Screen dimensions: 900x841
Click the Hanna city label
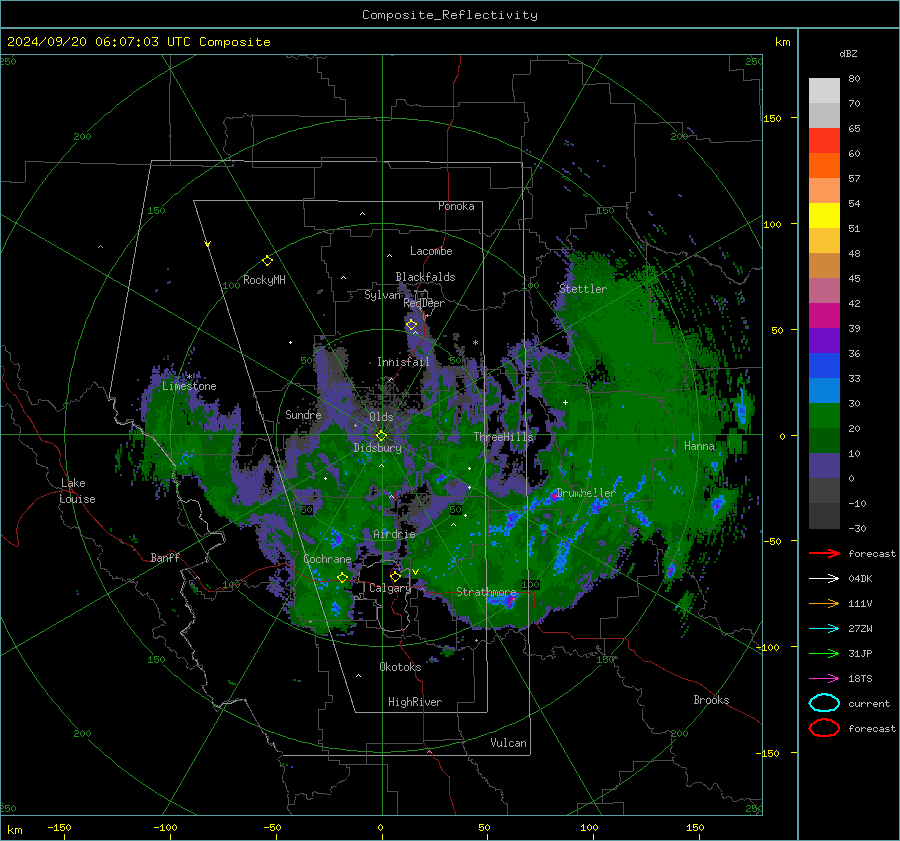point(699,446)
